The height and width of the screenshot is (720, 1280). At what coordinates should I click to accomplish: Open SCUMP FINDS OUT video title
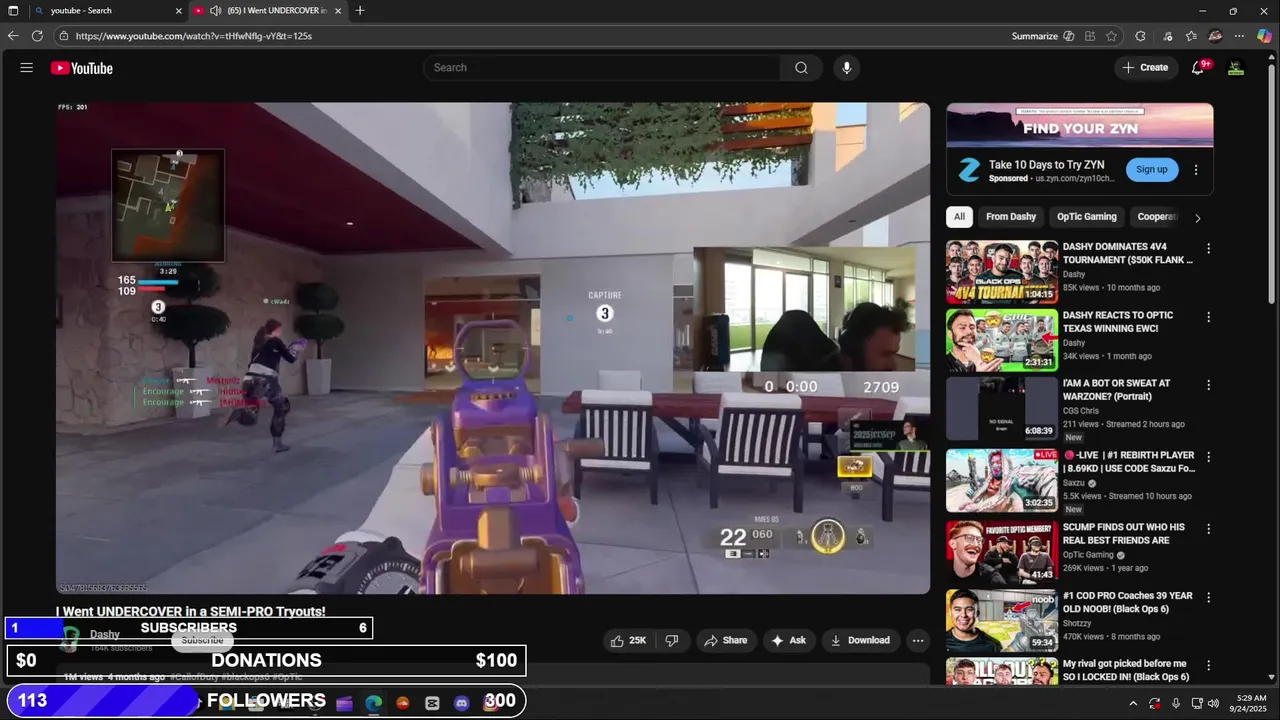tap(1124, 534)
